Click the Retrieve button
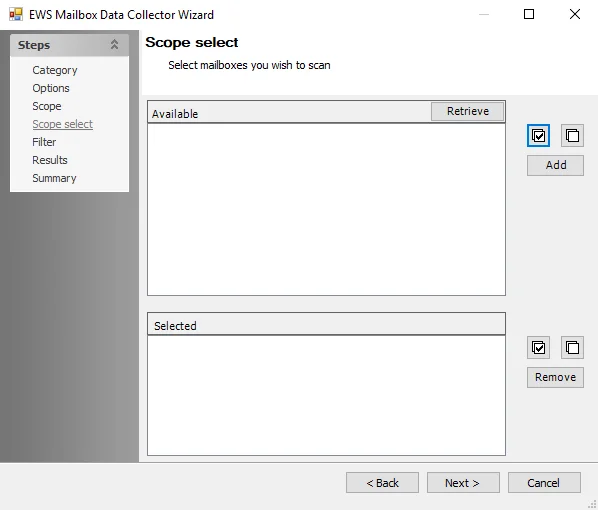The height and width of the screenshot is (510, 598). point(467,111)
